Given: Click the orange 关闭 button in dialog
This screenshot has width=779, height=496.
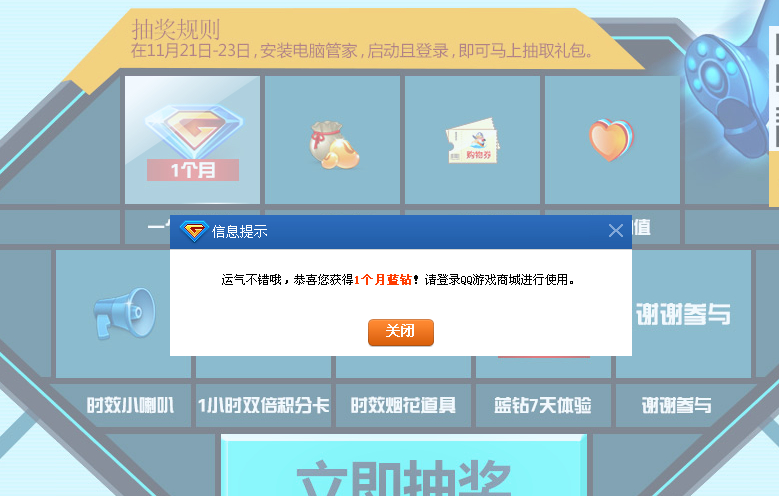Looking at the screenshot, I should coord(400,332).
